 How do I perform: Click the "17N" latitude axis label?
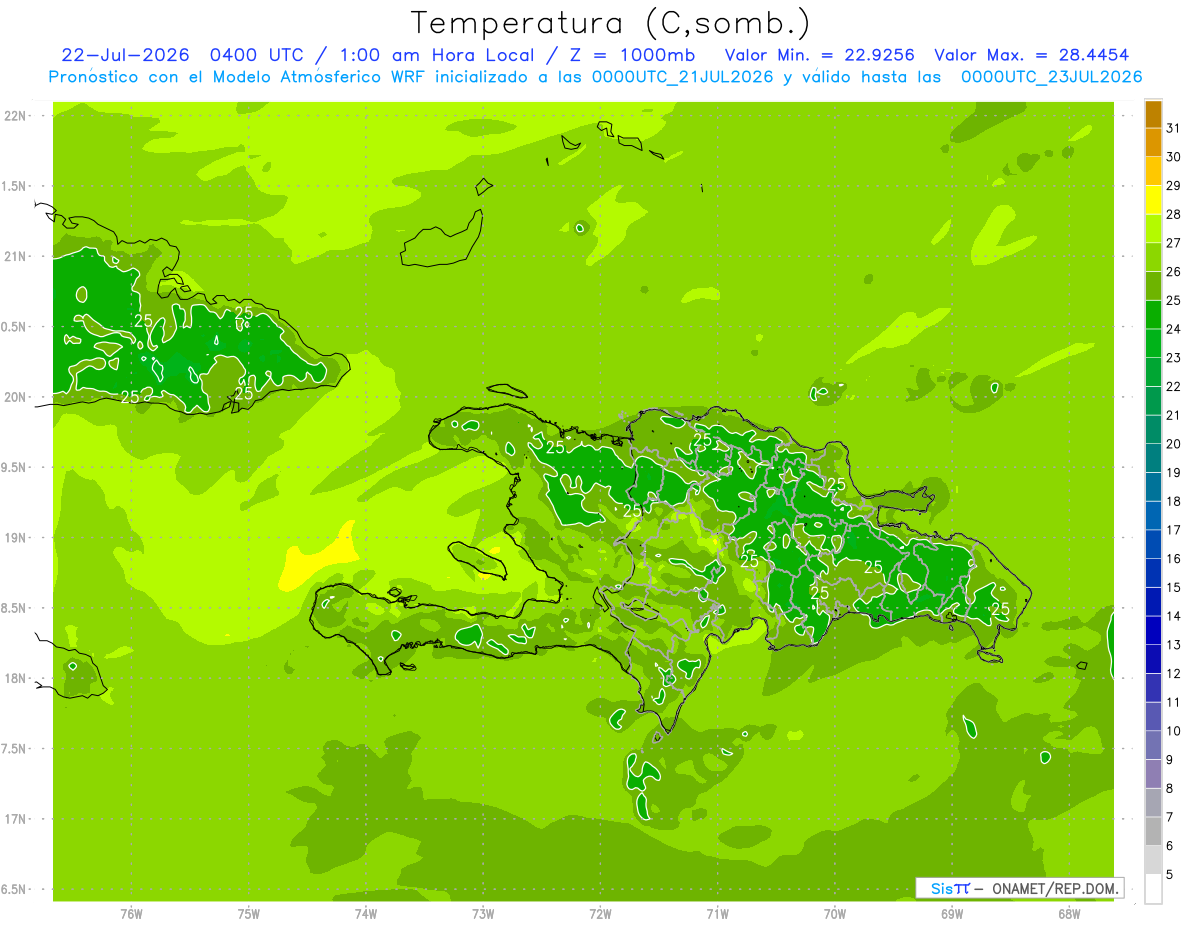(x=17, y=819)
